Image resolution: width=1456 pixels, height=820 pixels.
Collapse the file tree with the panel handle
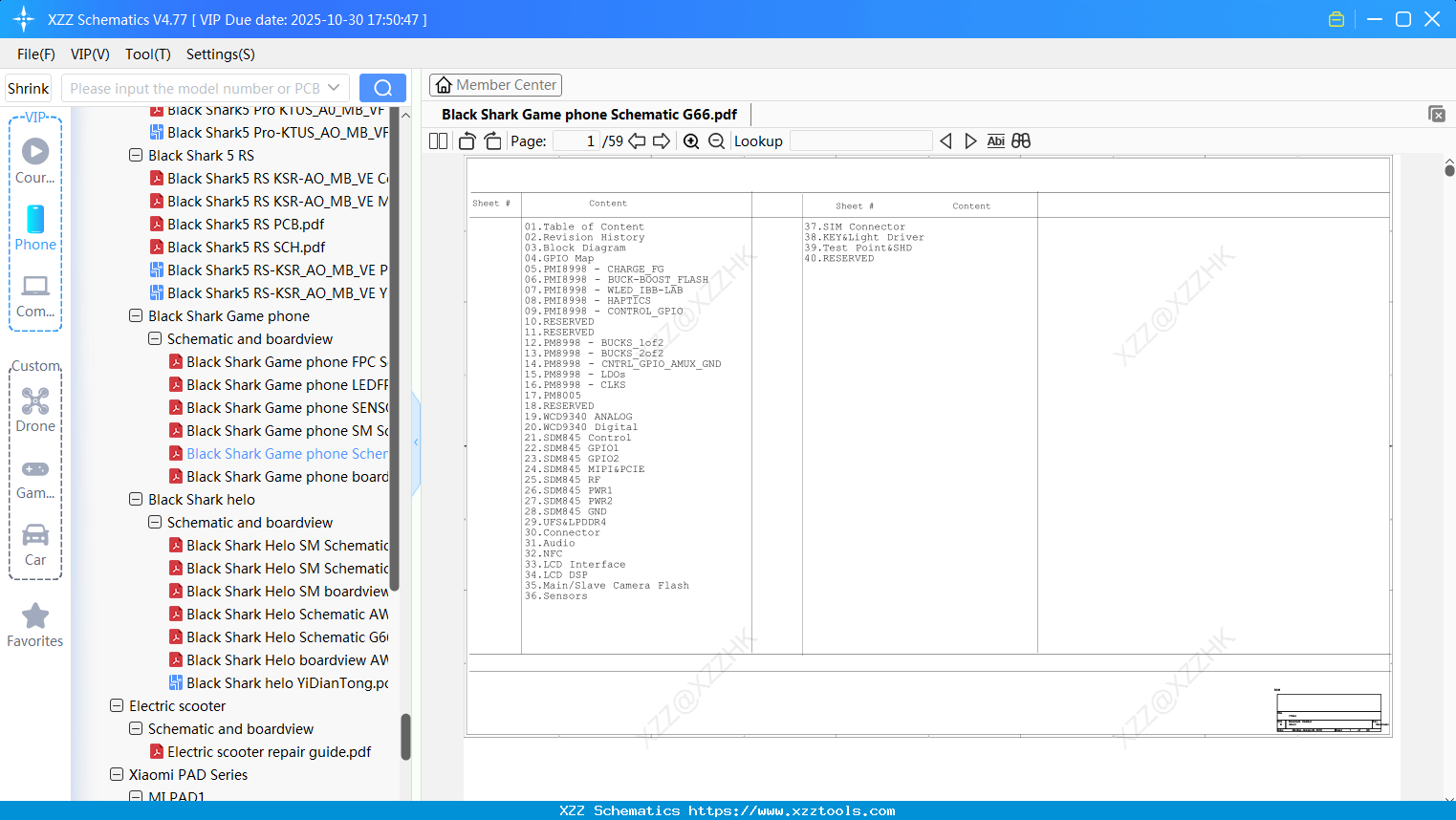click(416, 442)
